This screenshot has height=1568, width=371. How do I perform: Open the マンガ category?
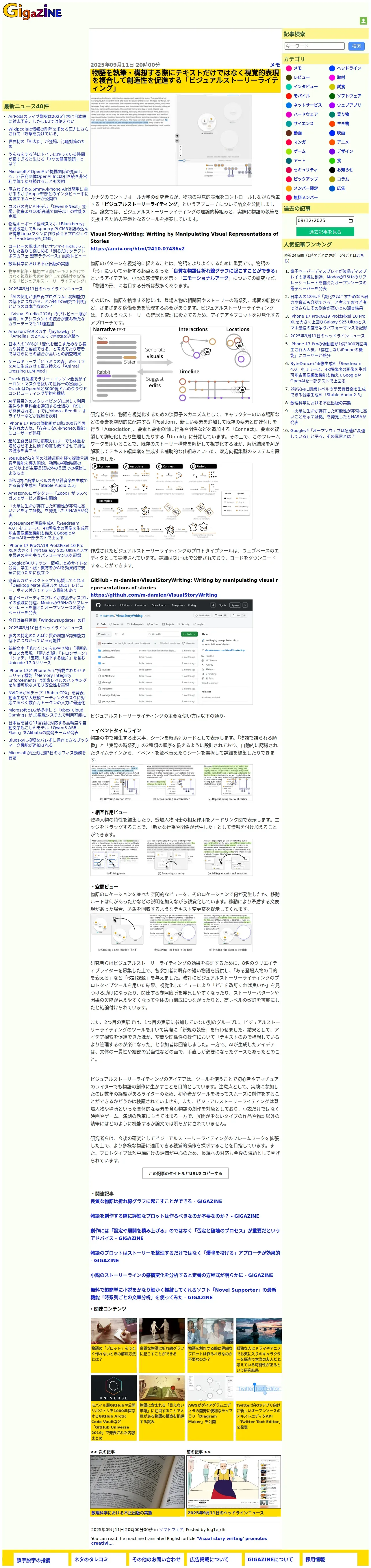(x=300, y=142)
